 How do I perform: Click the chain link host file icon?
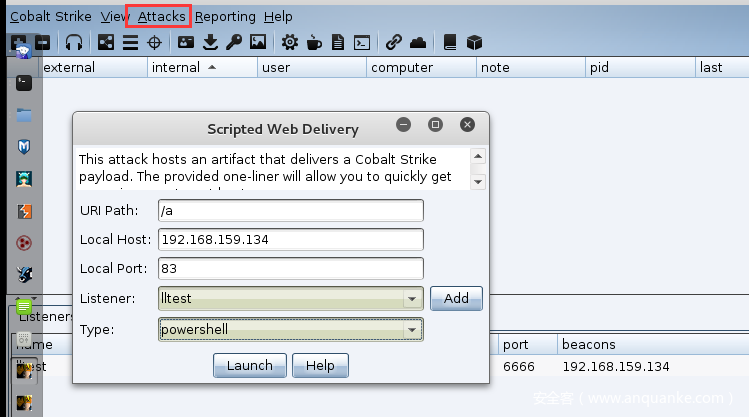(x=394, y=43)
